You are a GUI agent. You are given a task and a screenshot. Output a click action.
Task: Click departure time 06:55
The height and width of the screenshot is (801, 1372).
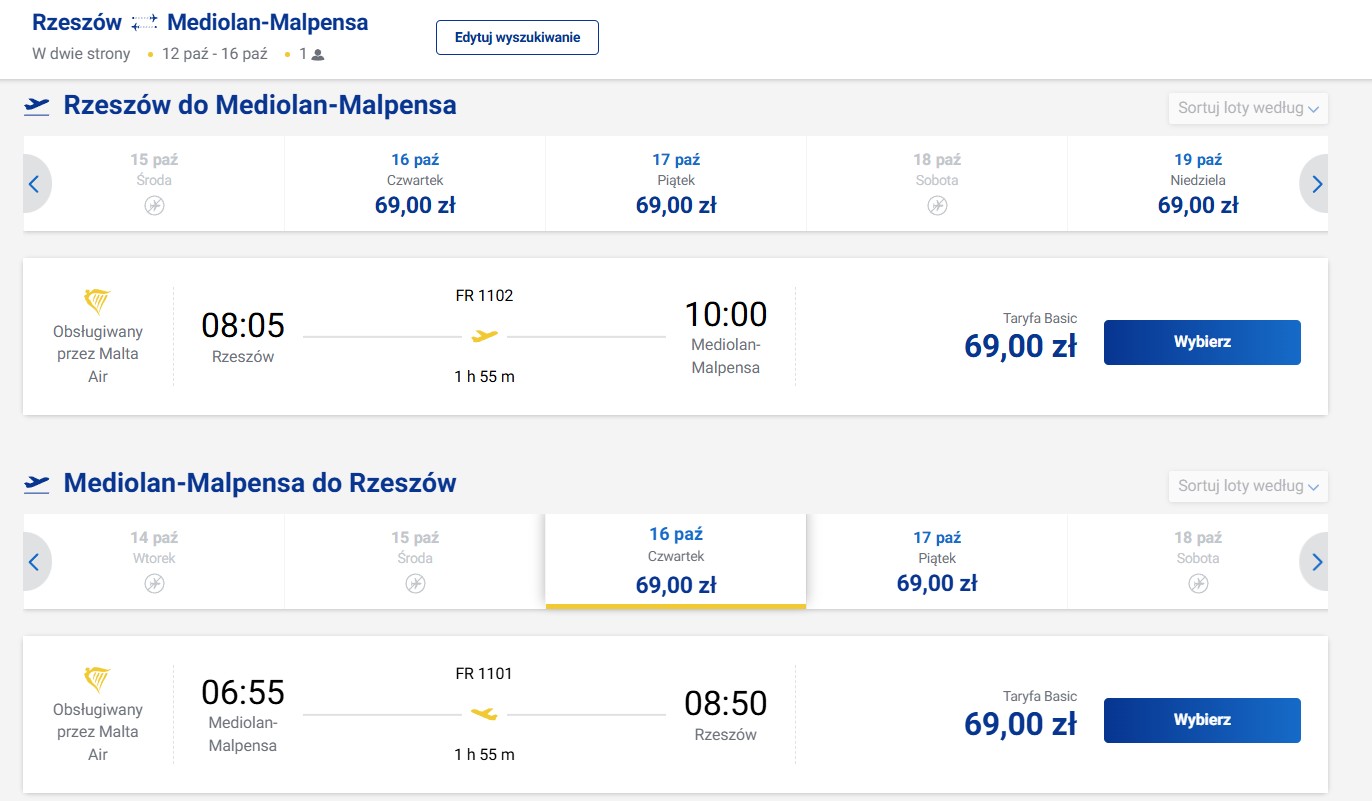[x=243, y=692]
